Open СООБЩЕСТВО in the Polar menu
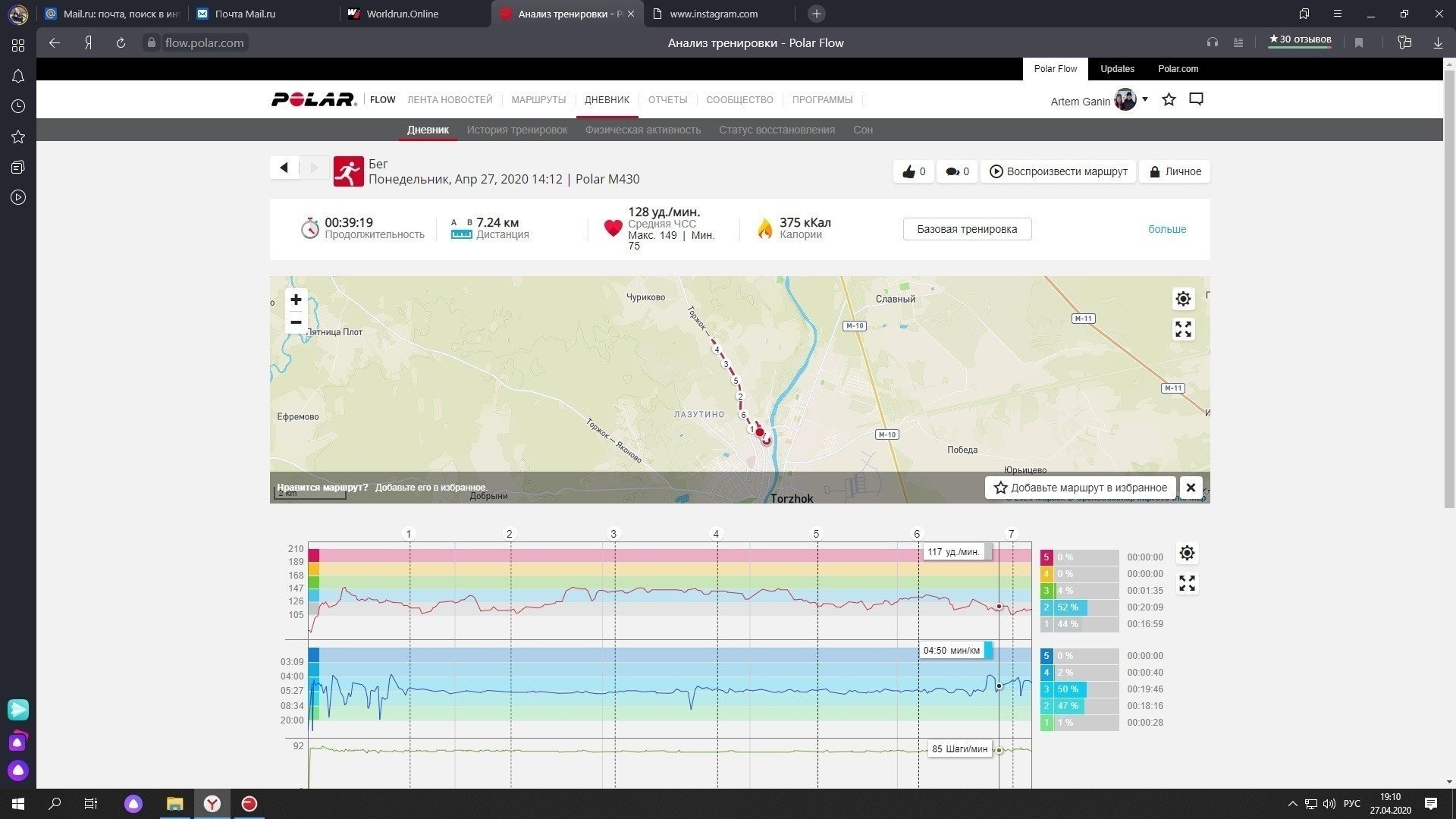This screenshot has height=819, width=1456. tap(739, 100)
